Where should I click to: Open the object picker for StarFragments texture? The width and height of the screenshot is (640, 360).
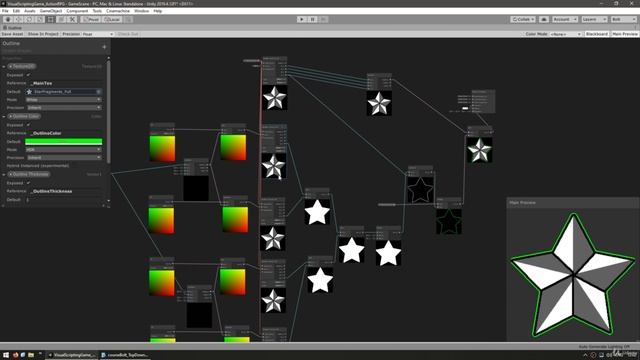tap(98, 92)
